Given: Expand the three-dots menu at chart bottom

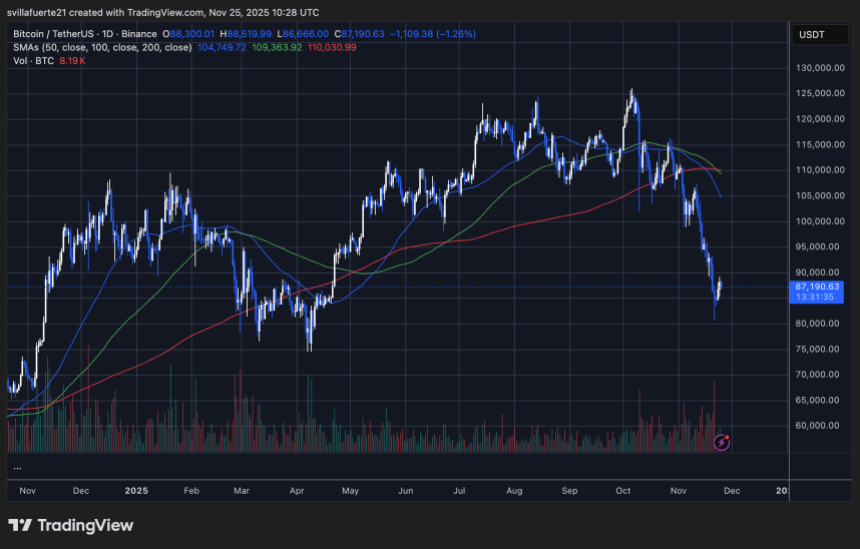Looking at the screenshot, I should [18, 467].
